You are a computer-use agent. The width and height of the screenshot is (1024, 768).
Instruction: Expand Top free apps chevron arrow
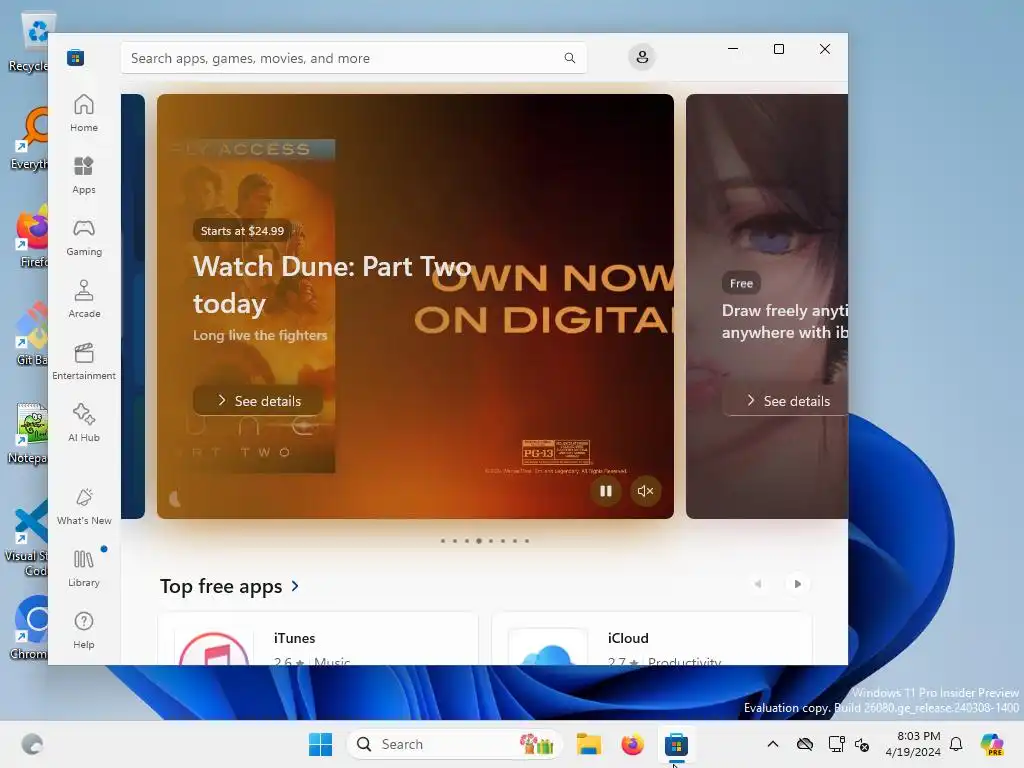point(295,586)
